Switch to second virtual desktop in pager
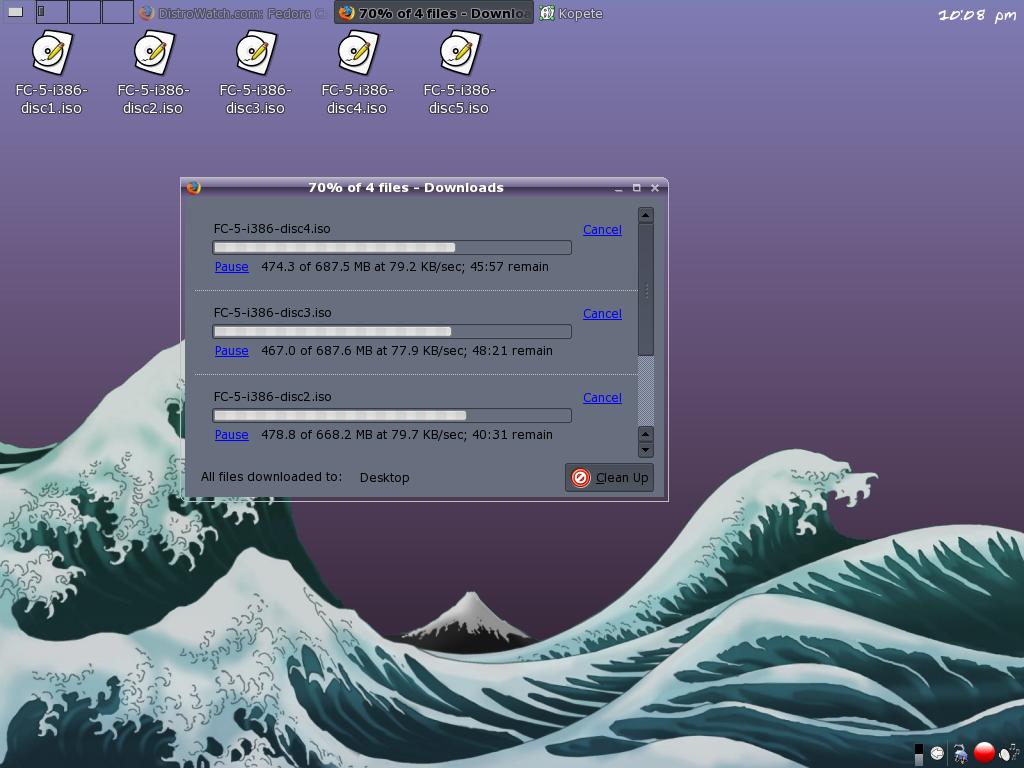 [x=85, y=12]
